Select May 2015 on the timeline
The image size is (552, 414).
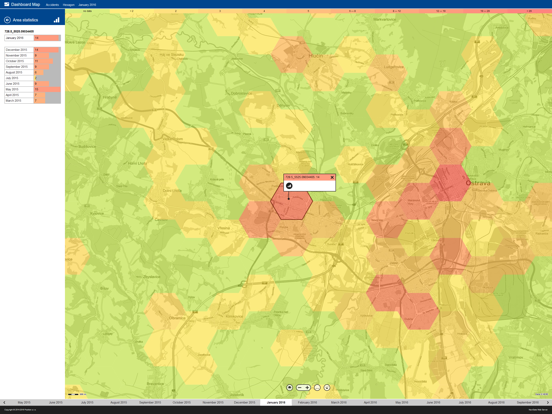tap(24, 402)
